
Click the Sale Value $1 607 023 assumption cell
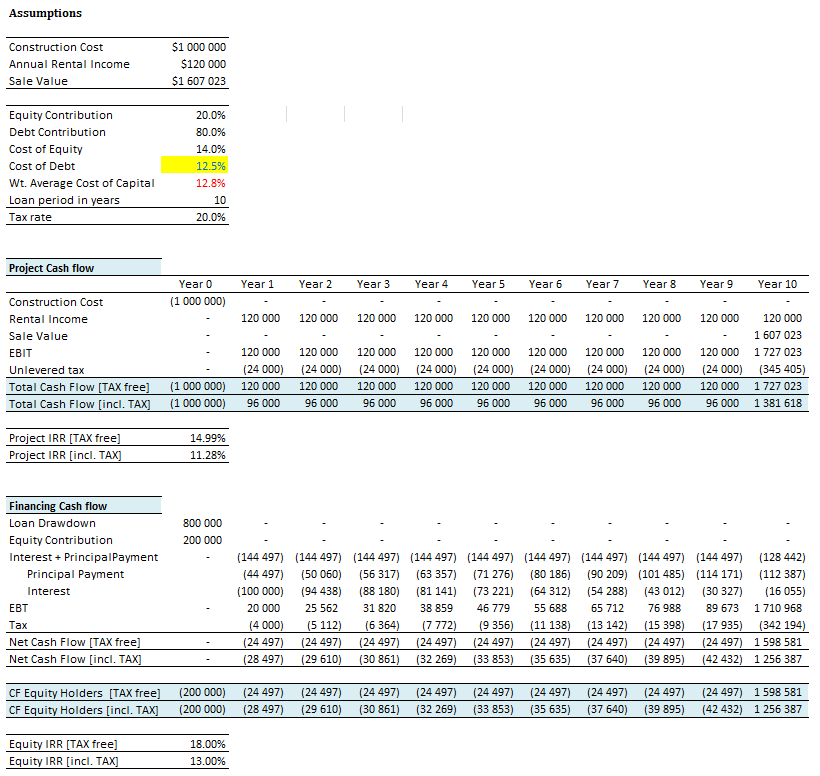click(198, 81)
